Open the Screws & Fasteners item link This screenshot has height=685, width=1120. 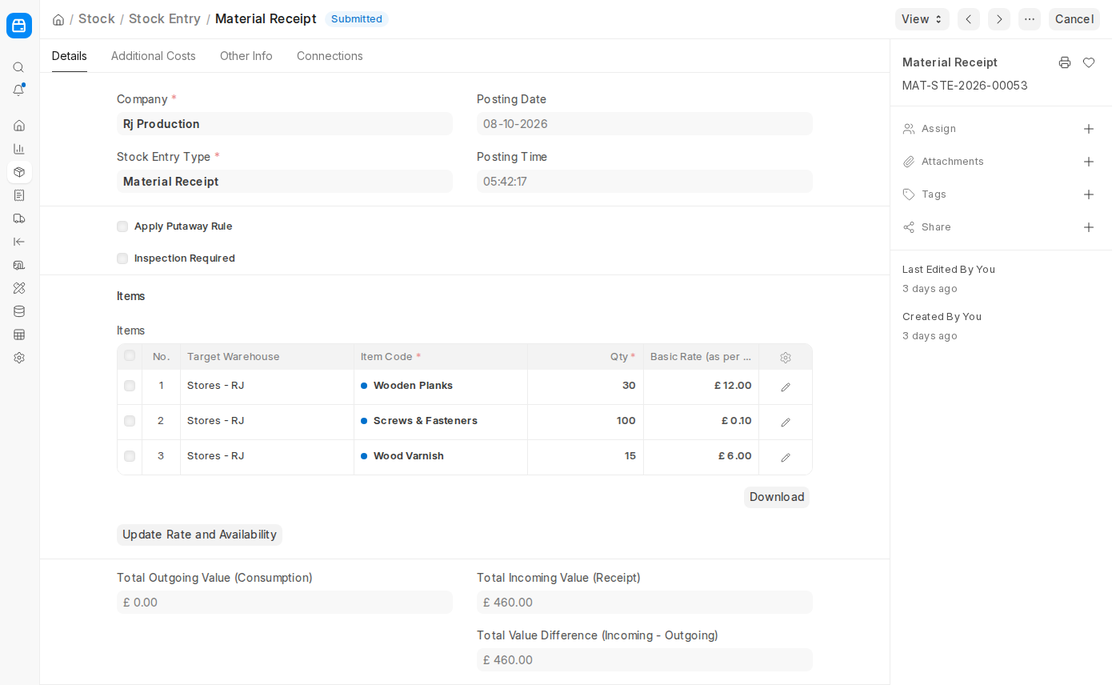pos(425,421)
